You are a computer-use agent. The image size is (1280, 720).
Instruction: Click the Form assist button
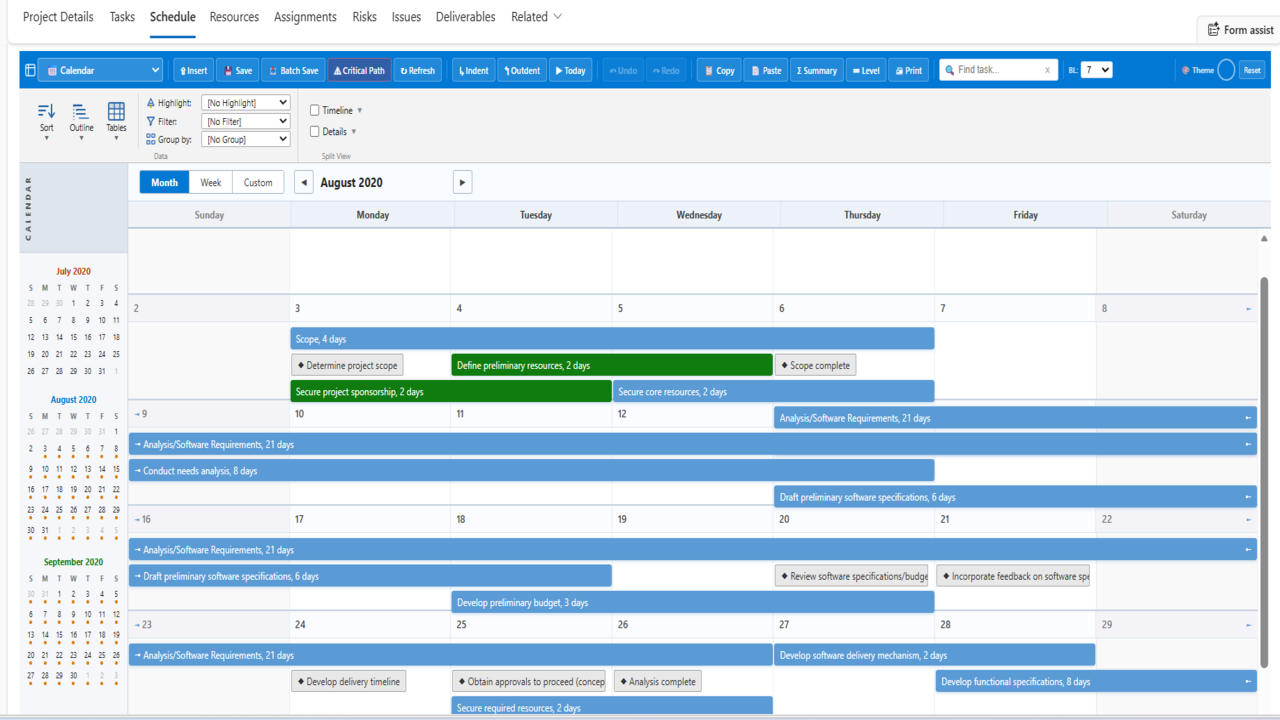[1240, 30]
